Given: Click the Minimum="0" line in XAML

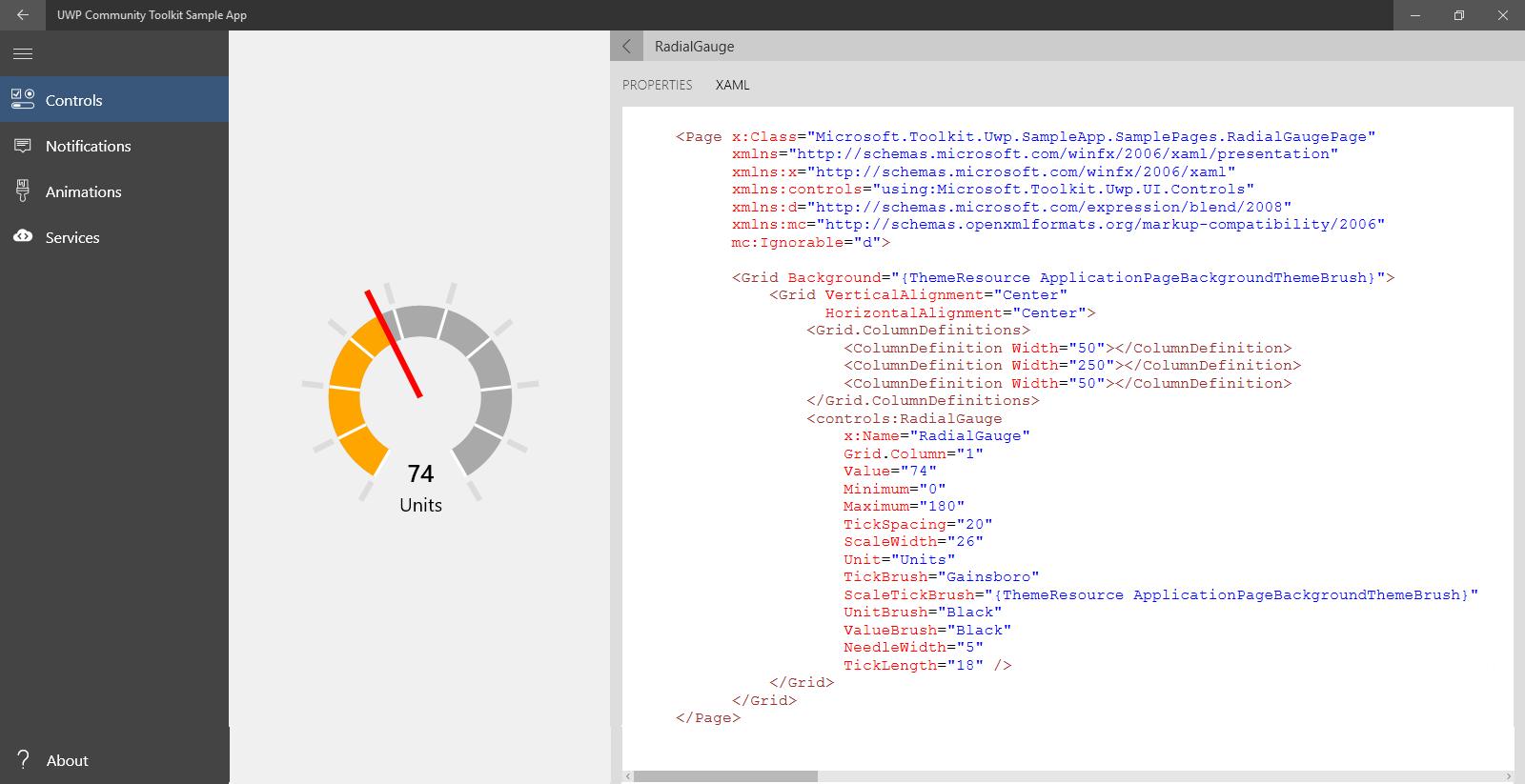Looking at the screenshot, I should pos(894,489).
